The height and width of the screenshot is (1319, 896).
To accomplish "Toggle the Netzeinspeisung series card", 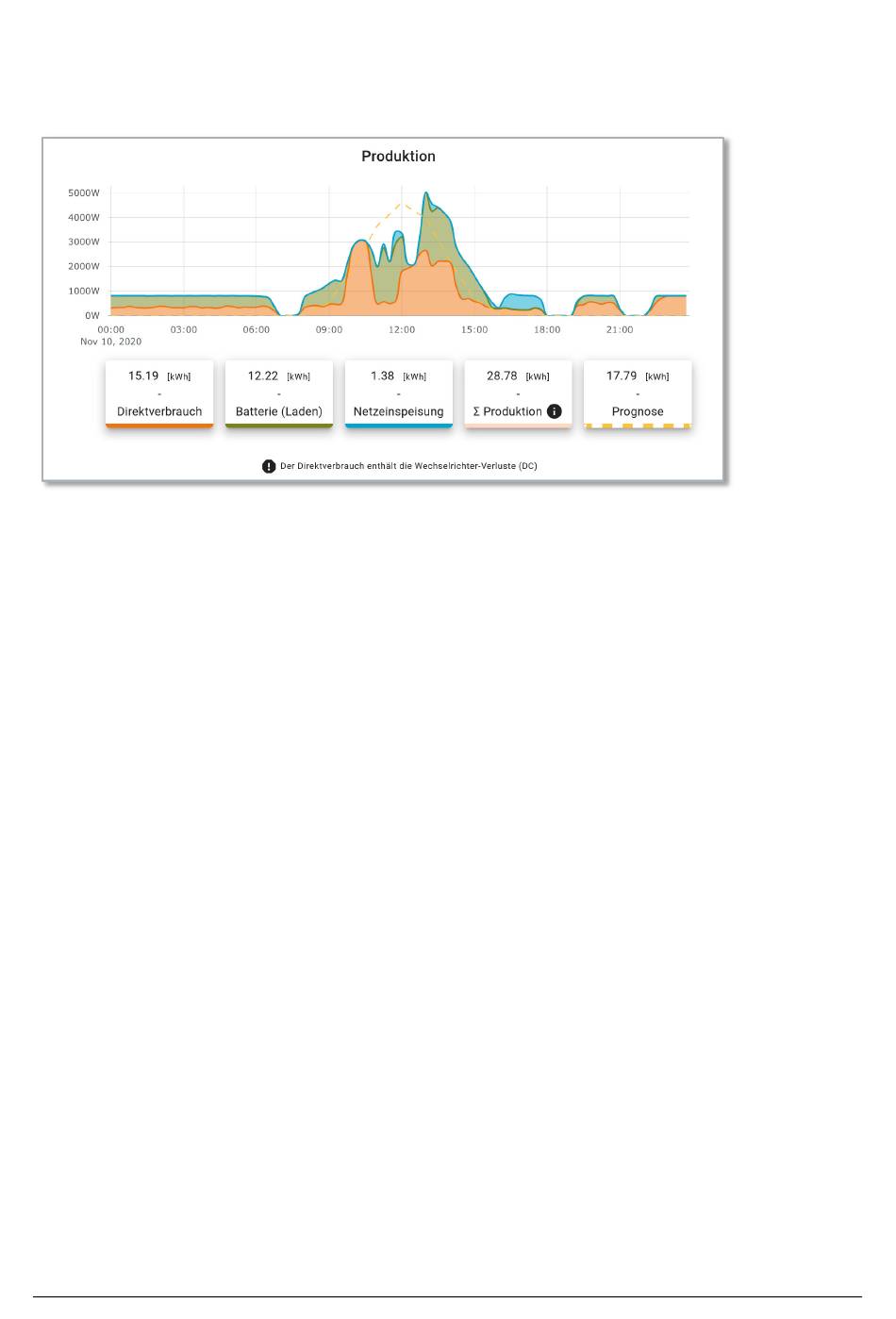I will pos(399,394).
